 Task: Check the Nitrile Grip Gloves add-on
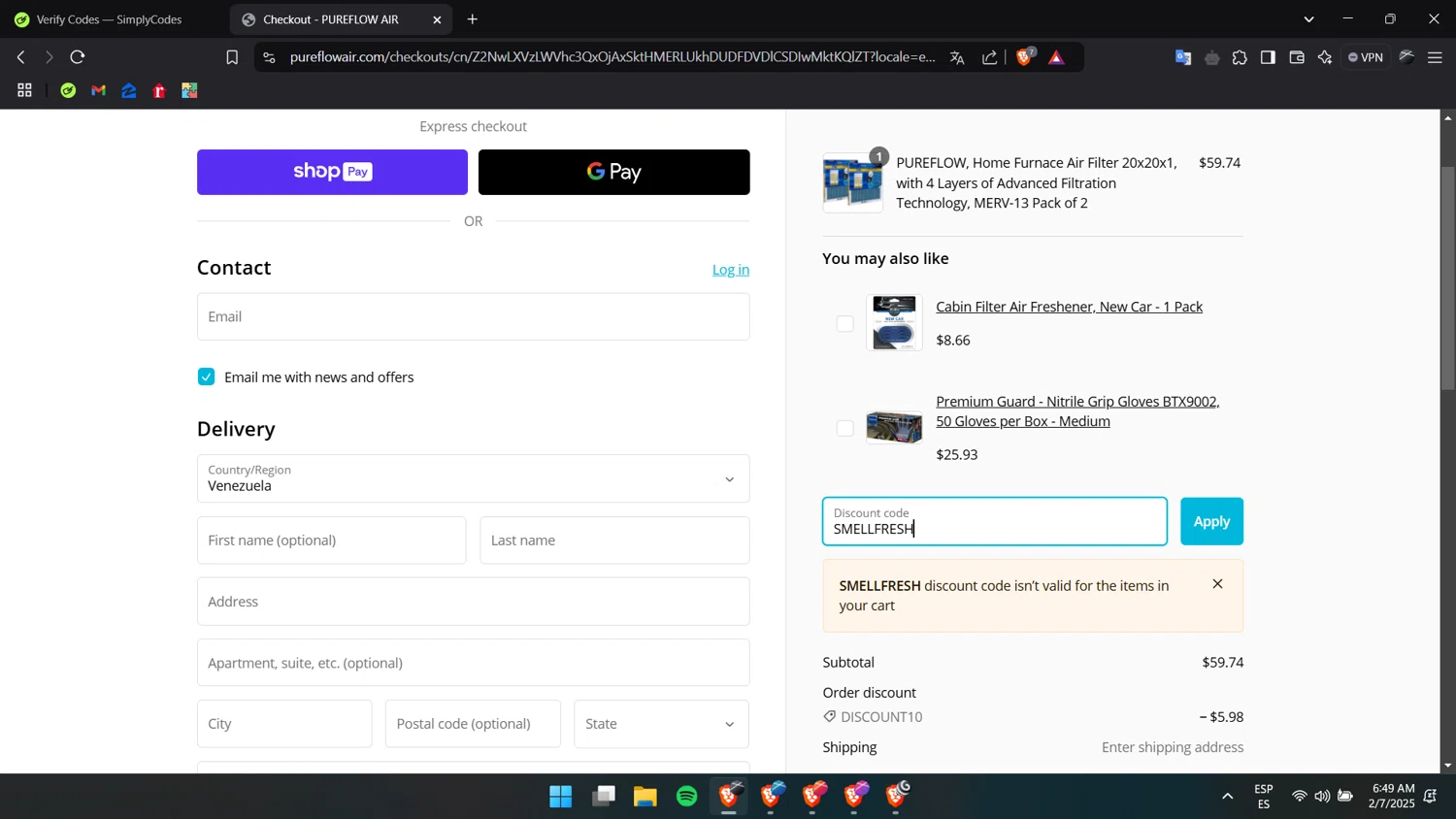tap(845, 429)
